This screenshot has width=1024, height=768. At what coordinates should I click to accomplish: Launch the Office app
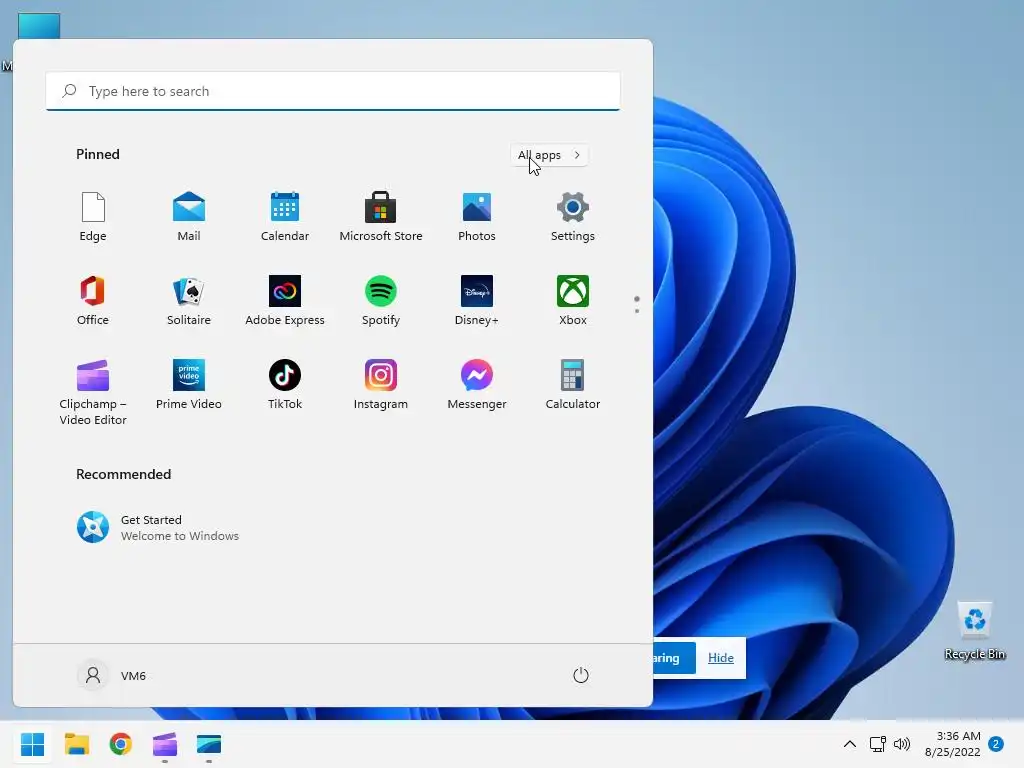(x=93, y=300)
